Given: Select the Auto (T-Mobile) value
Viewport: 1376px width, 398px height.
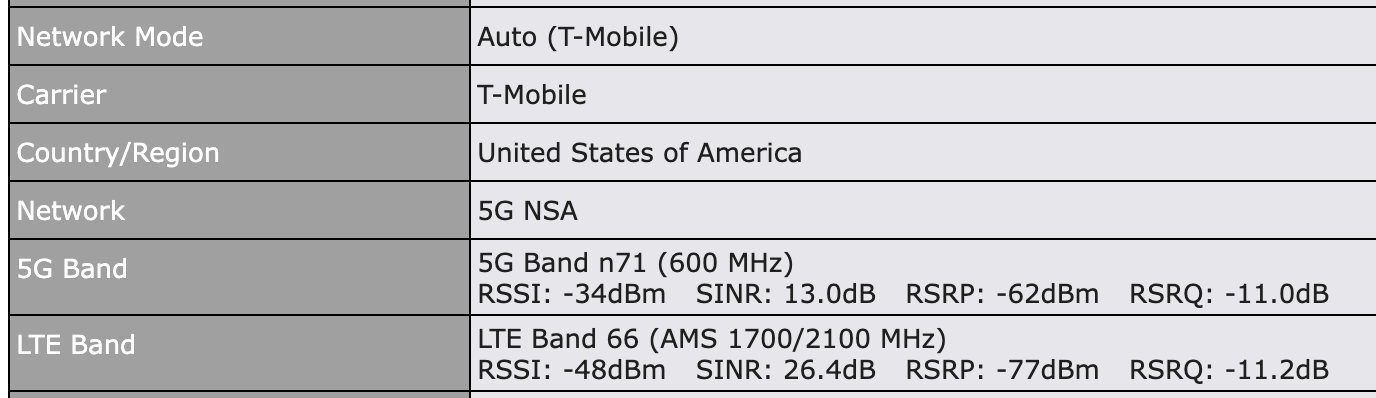Looking at the screenshot, I should point(579,38).
